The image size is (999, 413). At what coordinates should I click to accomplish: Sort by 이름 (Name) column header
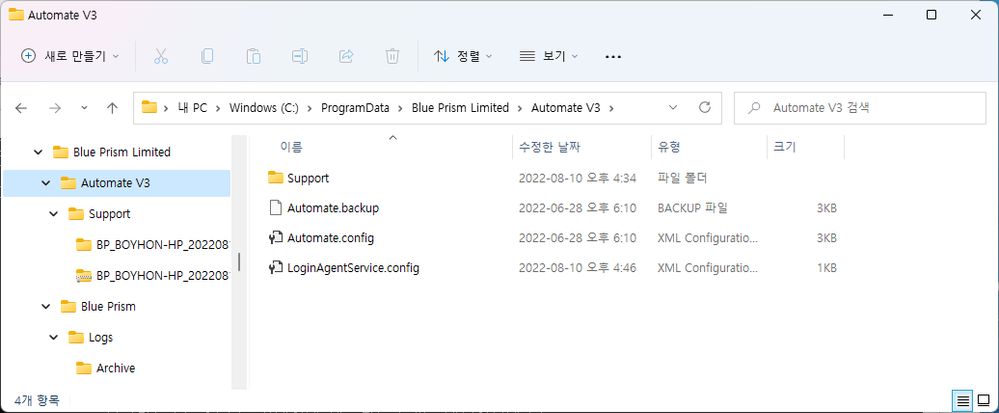(291, 147)
